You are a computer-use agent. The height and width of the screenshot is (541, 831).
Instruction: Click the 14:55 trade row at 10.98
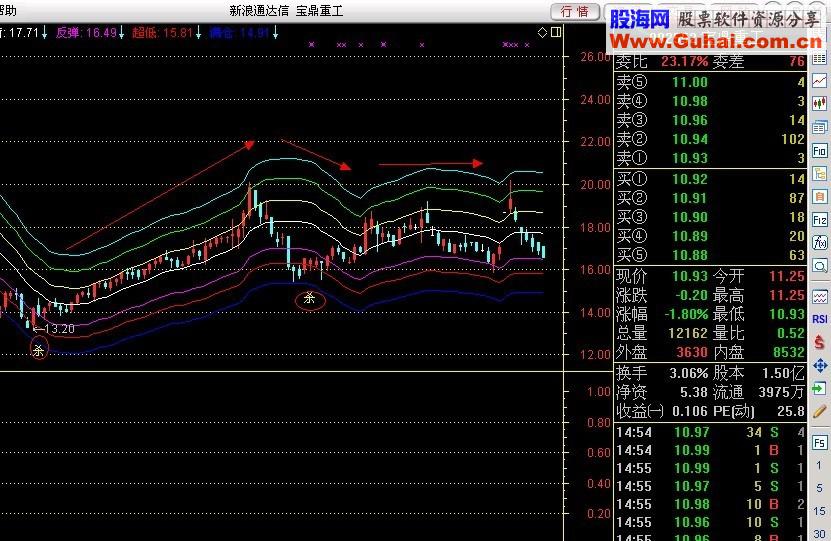click(710, 504)
